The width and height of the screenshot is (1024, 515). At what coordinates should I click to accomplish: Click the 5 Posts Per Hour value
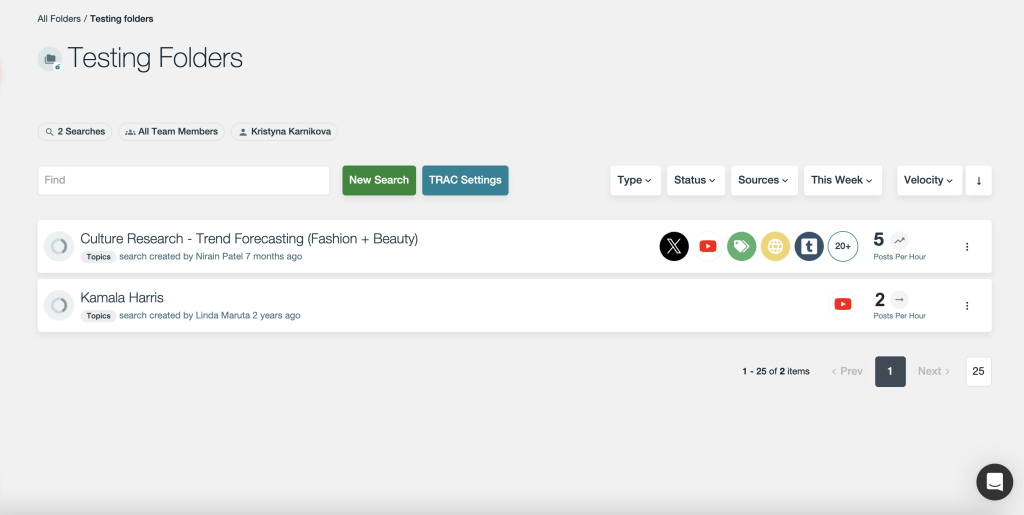pos(878,240)
